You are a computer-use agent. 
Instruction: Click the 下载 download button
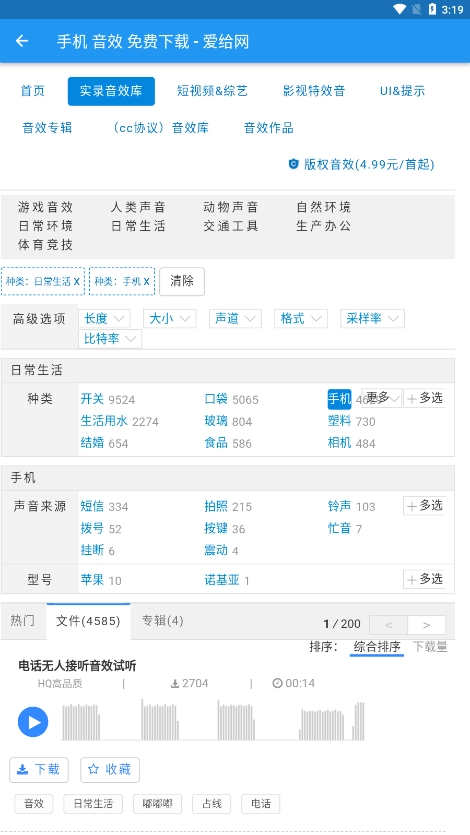click(x=39, y=769)
